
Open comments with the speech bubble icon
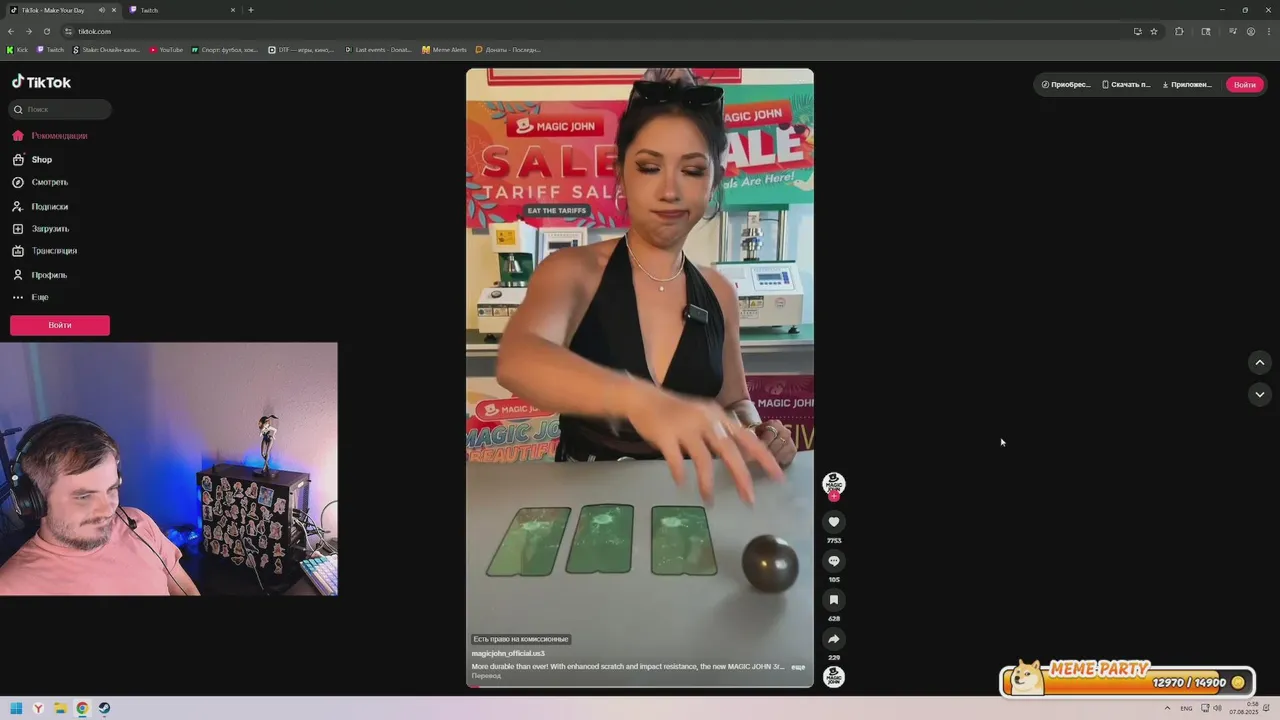point(833,561)
